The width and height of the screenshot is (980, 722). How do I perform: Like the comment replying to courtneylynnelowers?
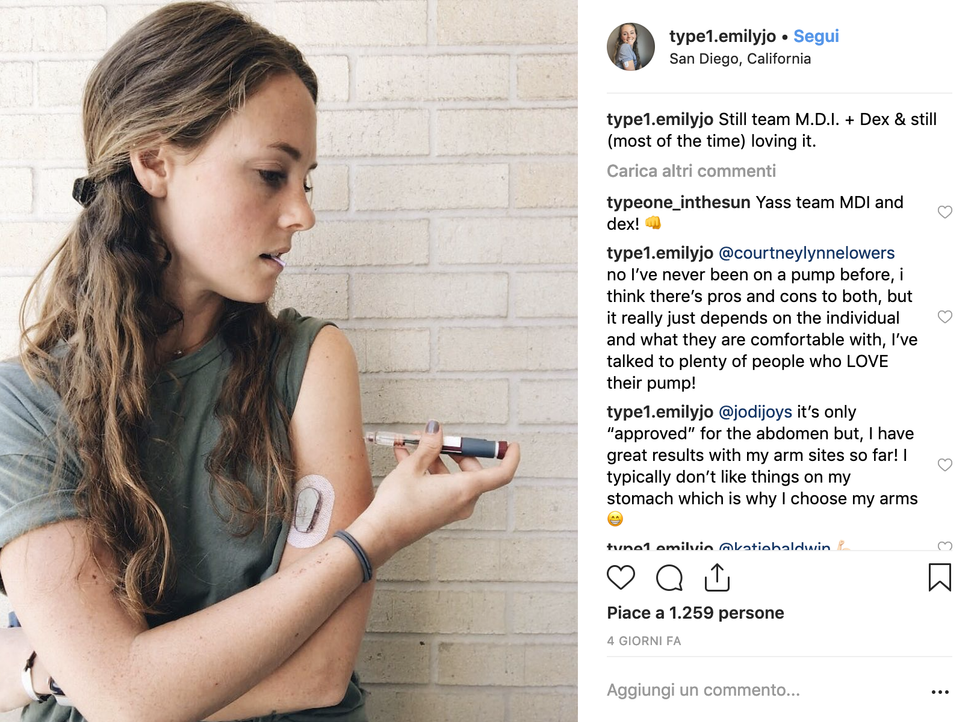(944, 316)
